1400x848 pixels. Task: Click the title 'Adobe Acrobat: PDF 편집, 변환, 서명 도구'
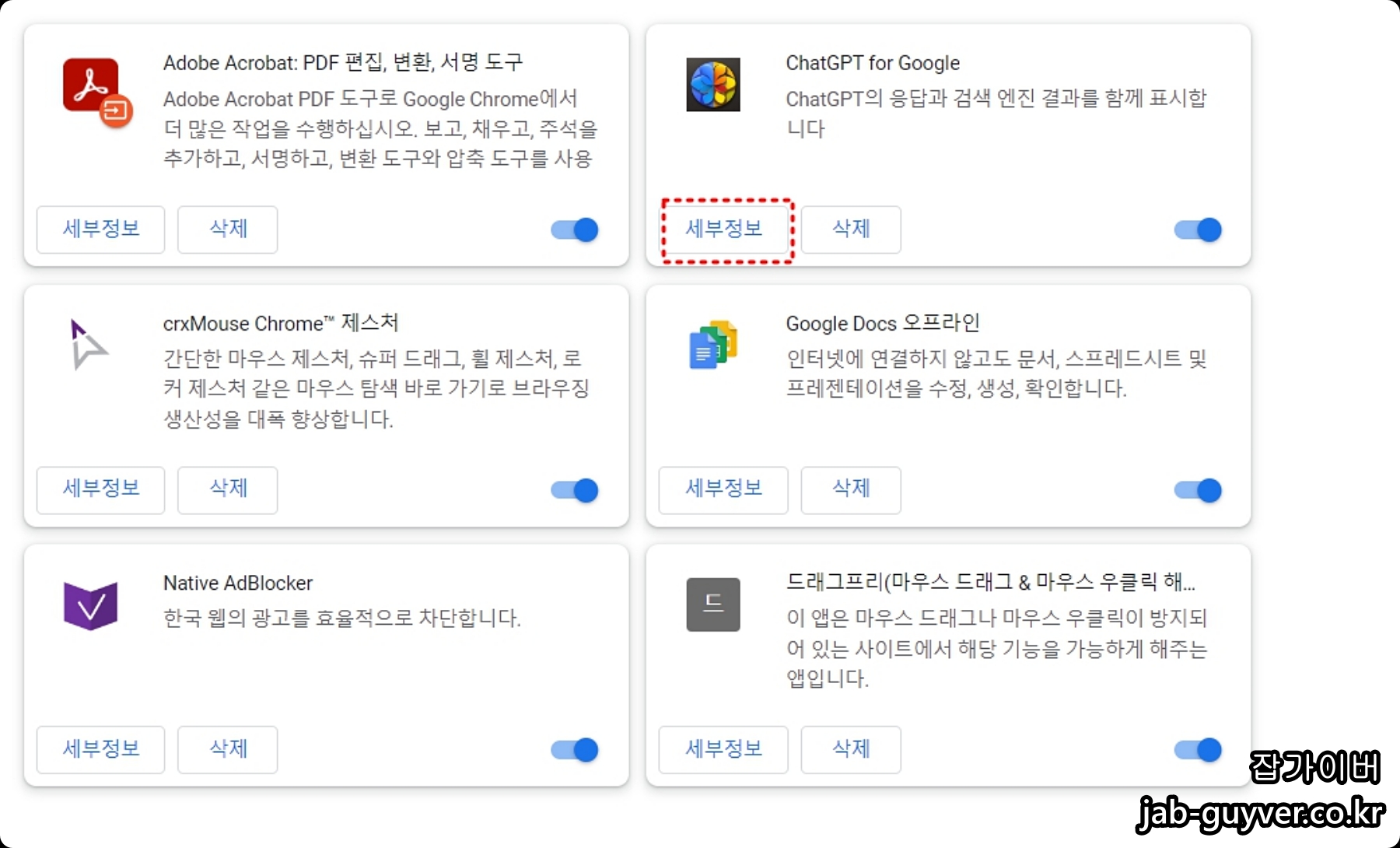pyautogui.click(x=343, y=62)
